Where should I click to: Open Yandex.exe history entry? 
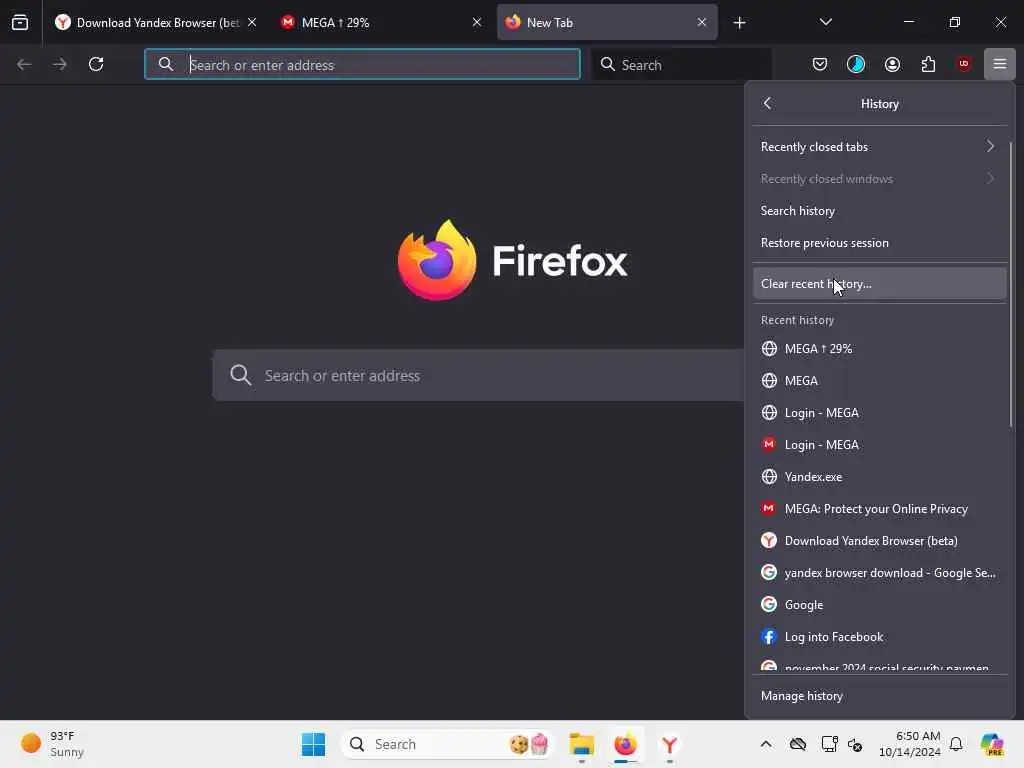pos(879,476)
